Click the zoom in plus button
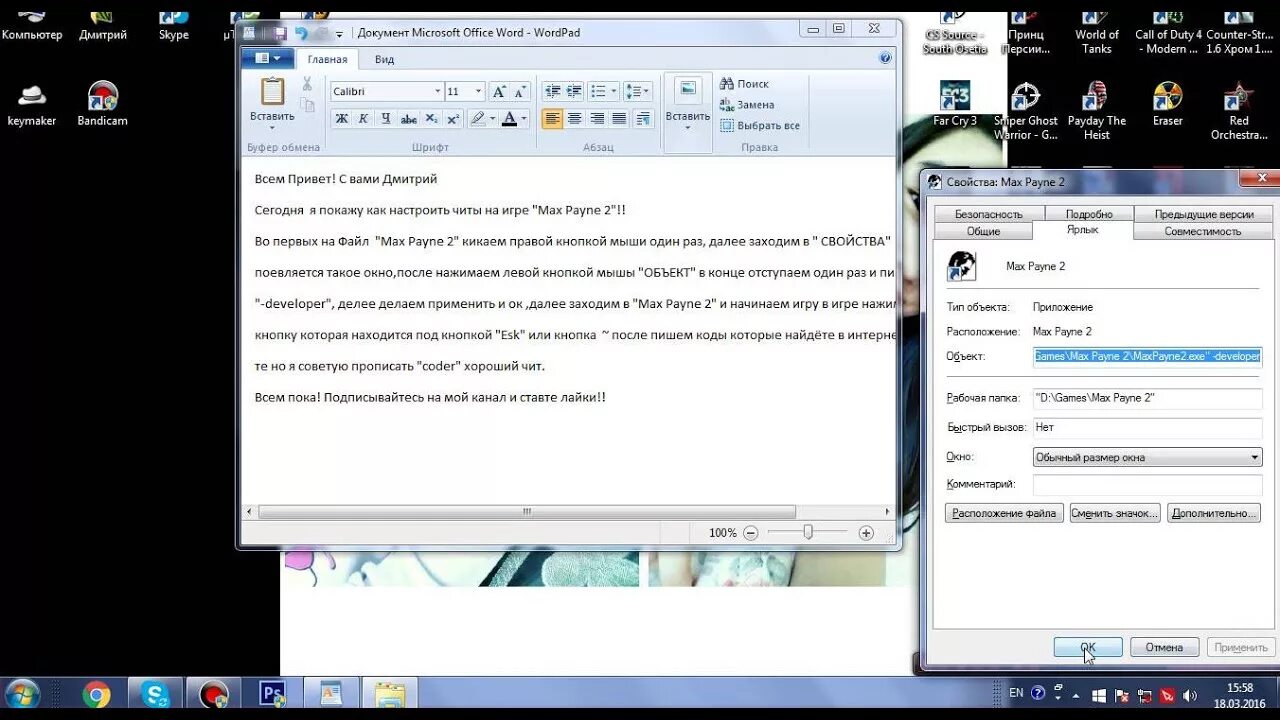This screenshot has width=1280, height=720. coord(866,533)
